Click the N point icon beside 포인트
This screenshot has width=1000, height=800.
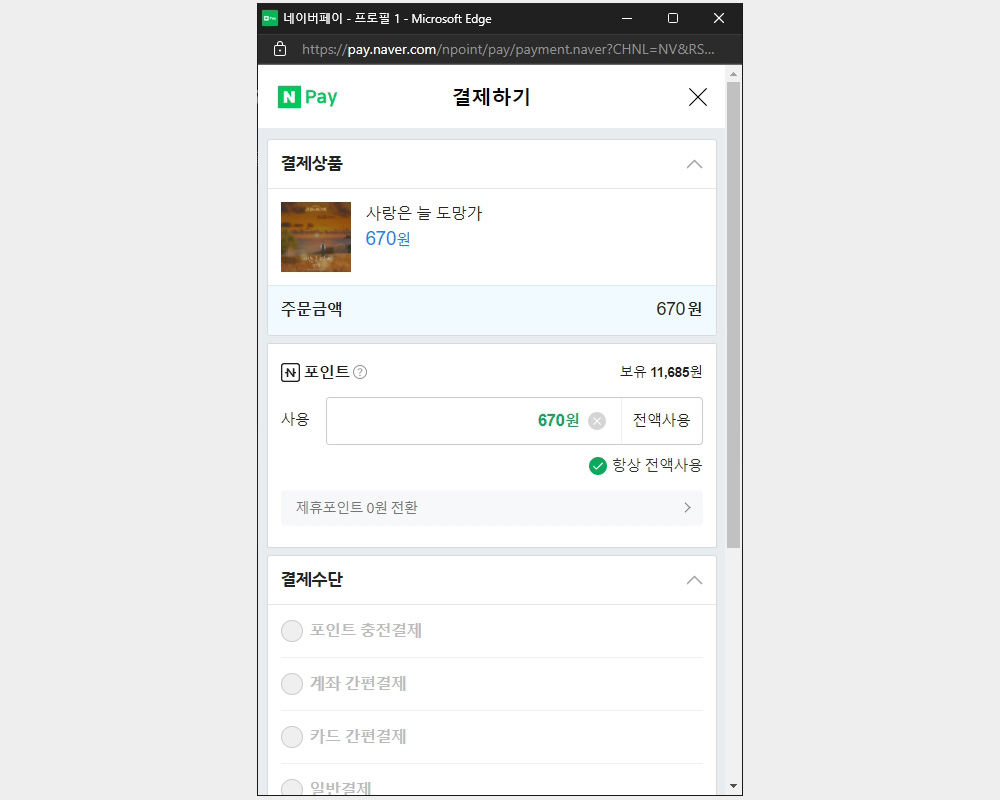pos(290,373)
